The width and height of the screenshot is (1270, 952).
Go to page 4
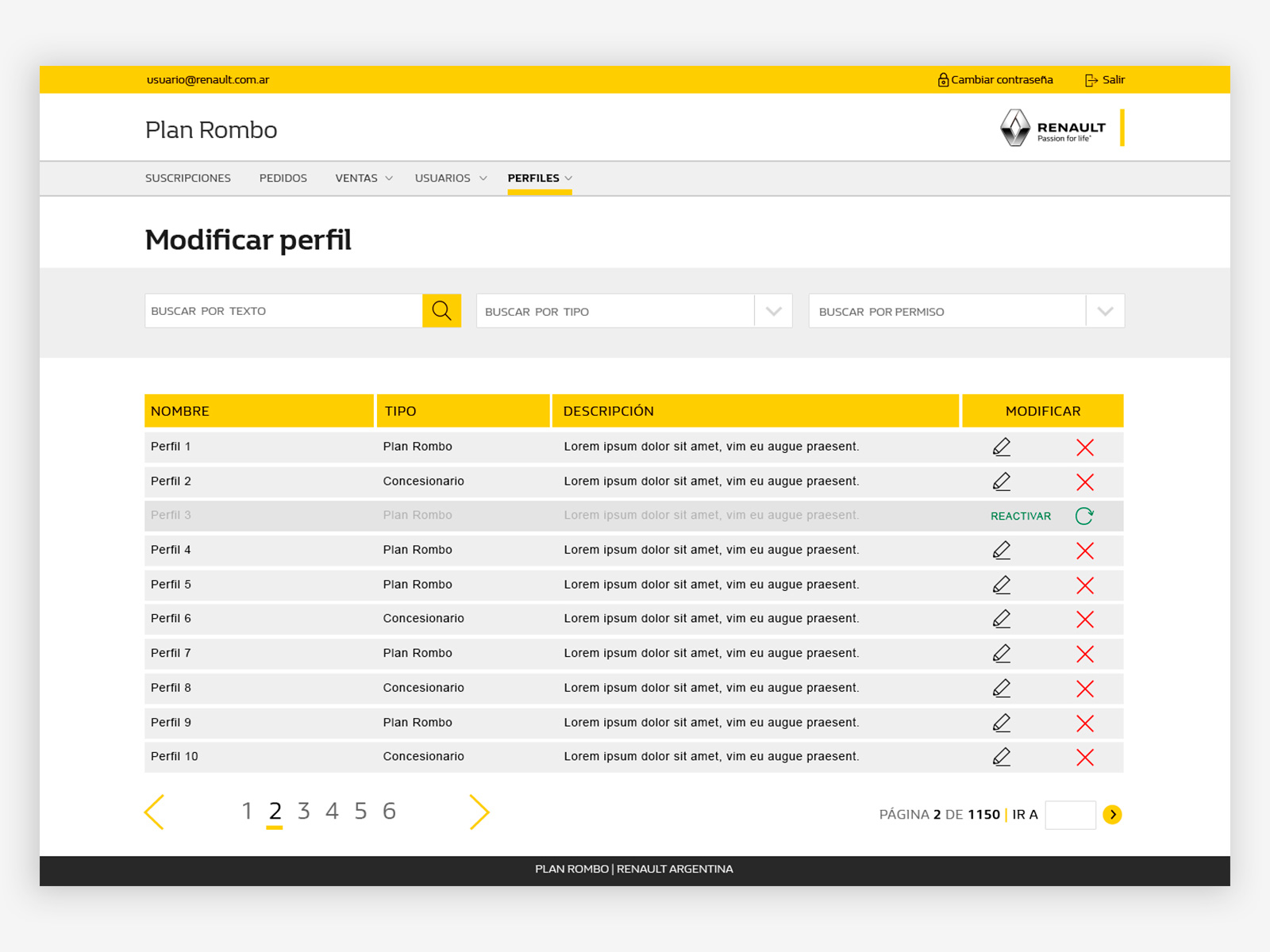click(332, 811)
